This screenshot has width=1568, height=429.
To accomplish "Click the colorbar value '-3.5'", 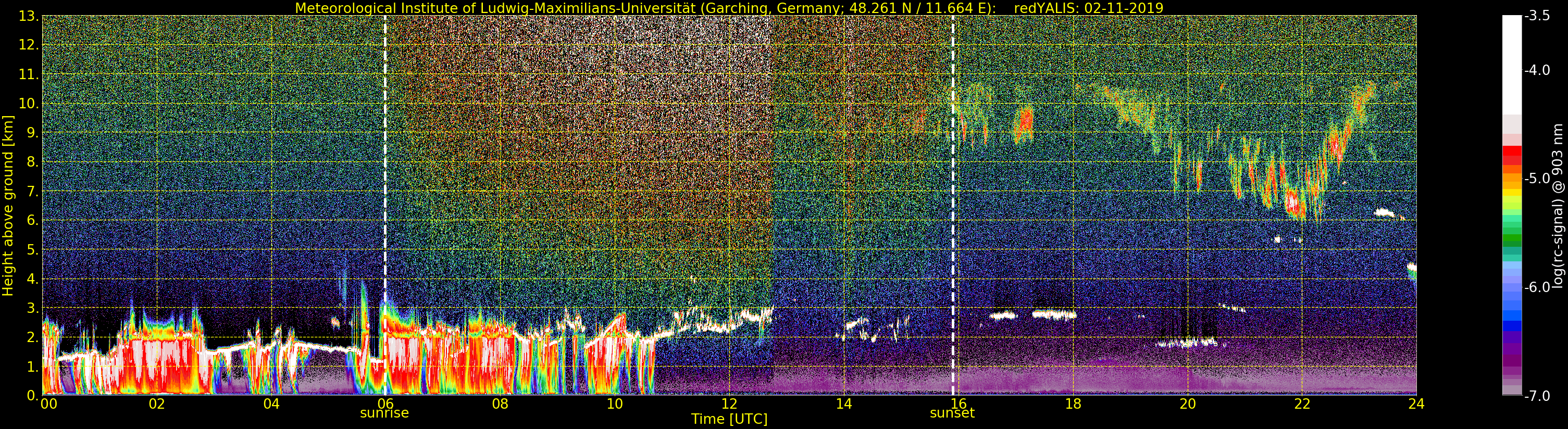I will (1536, 17).
